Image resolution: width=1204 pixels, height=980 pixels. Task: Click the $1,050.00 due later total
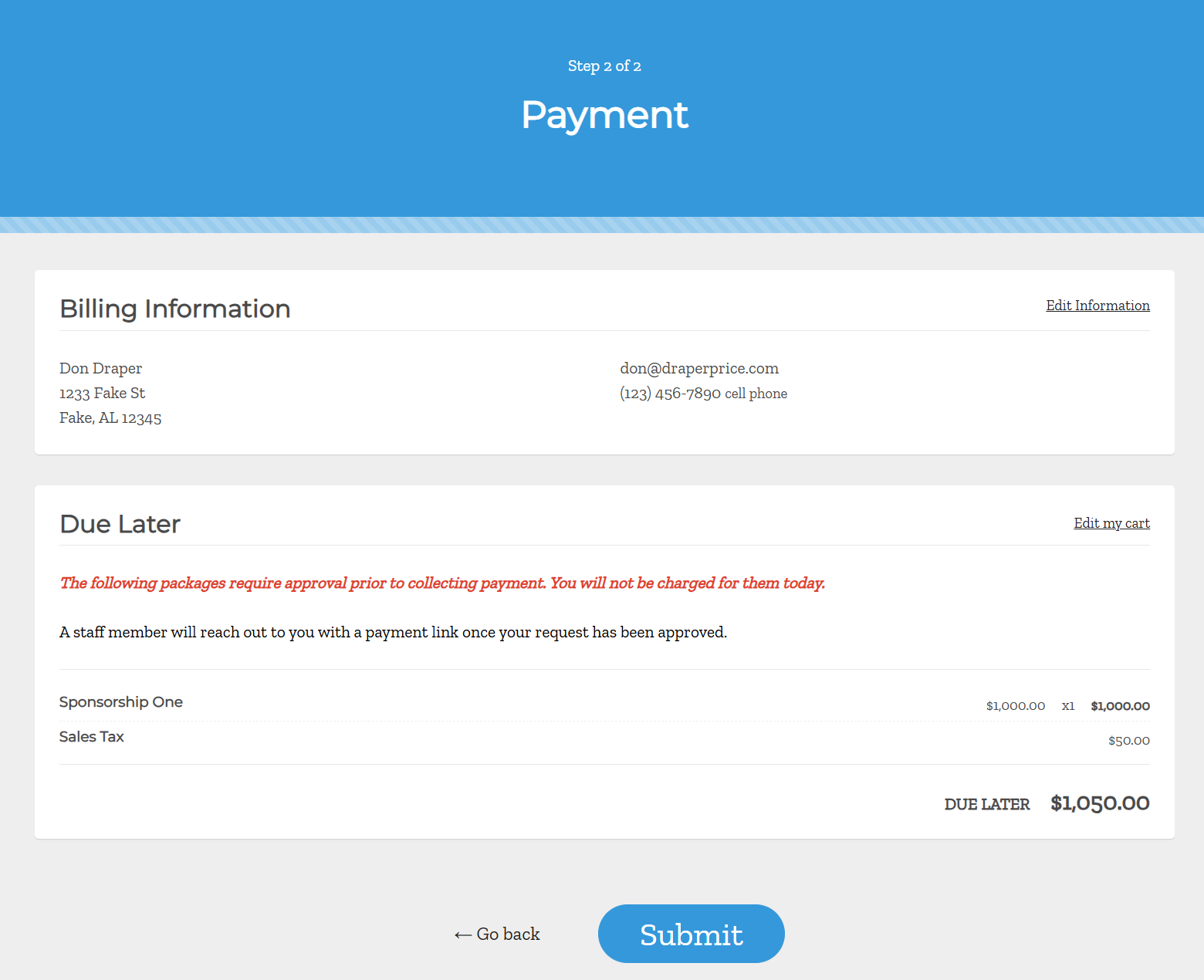1100,803
